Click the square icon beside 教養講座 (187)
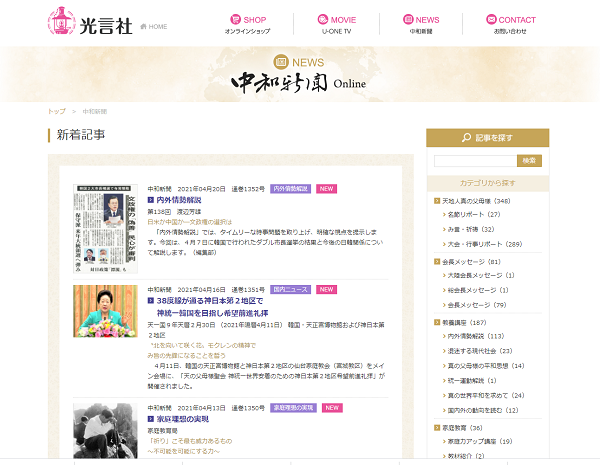The image size is (600, 465). pos(437,322)
